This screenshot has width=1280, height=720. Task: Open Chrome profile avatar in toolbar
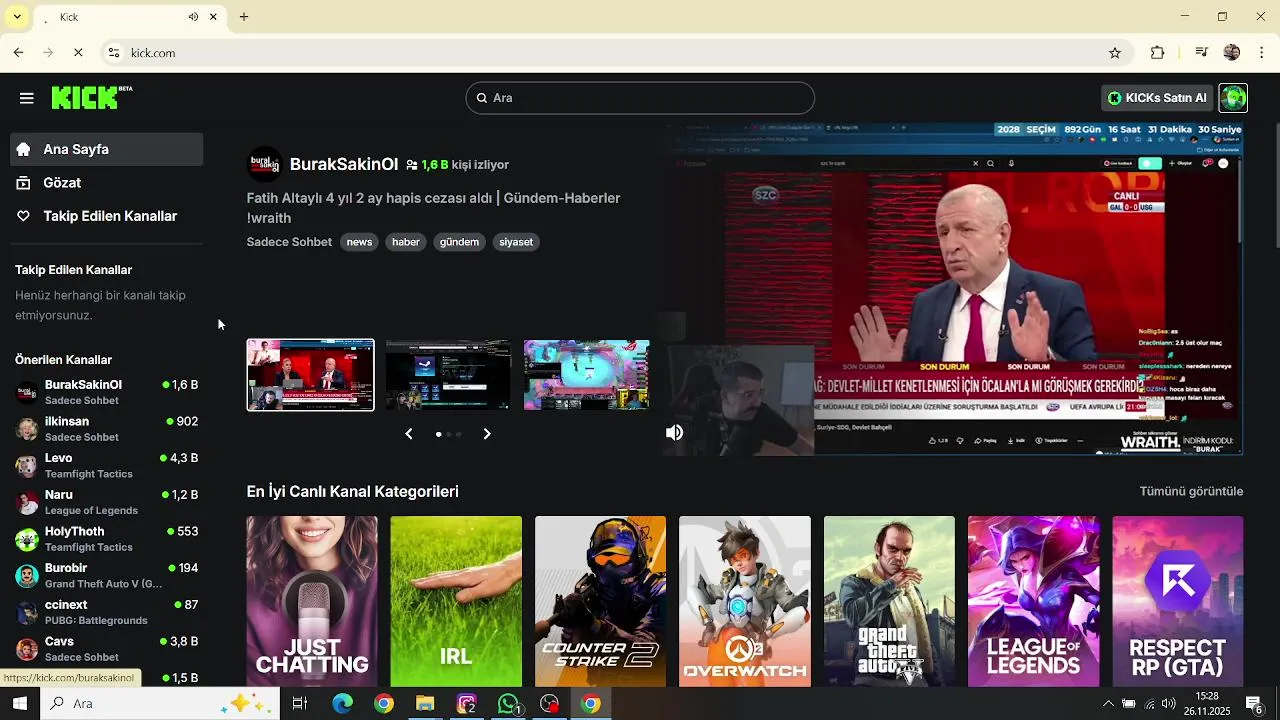point(1232,53)
